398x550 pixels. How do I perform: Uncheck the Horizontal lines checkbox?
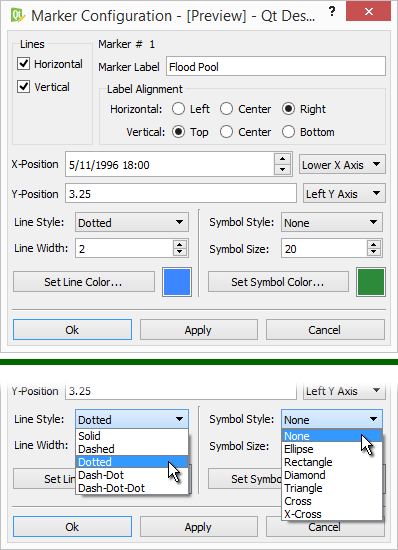point(23,64)
